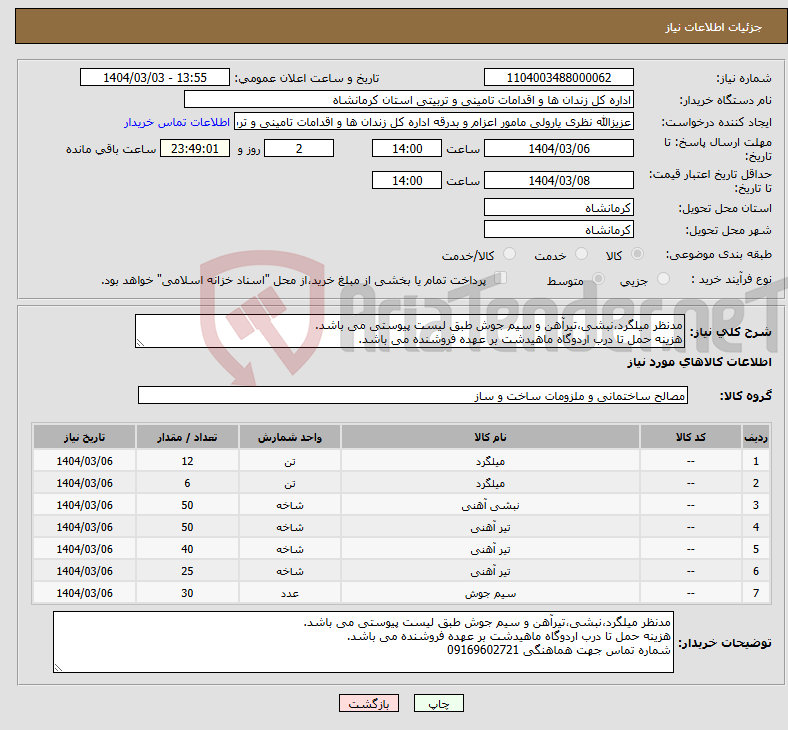This screenshot has width=788, height=730.
Task: Click the نبشی آهنی item name
Action: click(490, 505)
